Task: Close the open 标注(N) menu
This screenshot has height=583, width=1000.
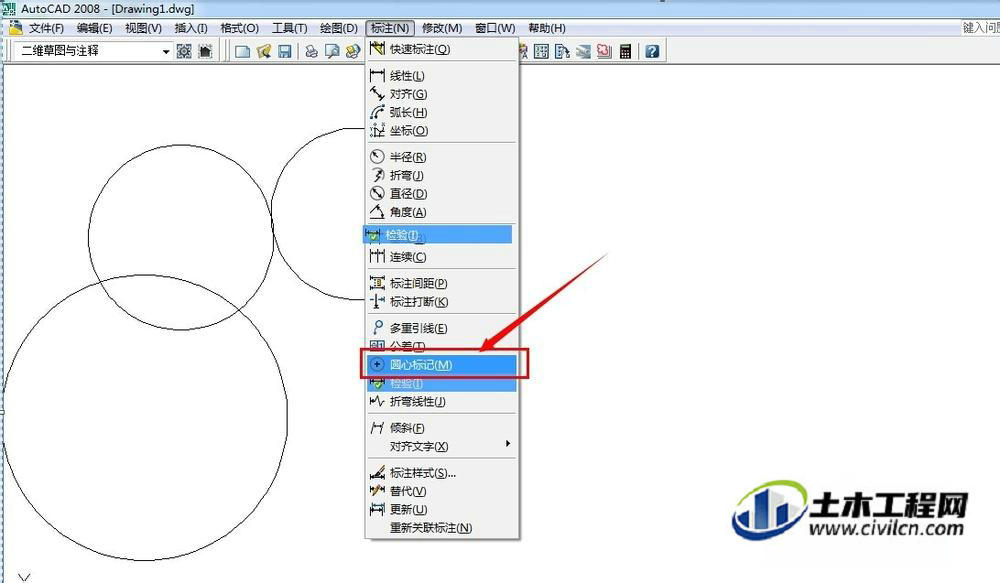Action: point(390,28)
